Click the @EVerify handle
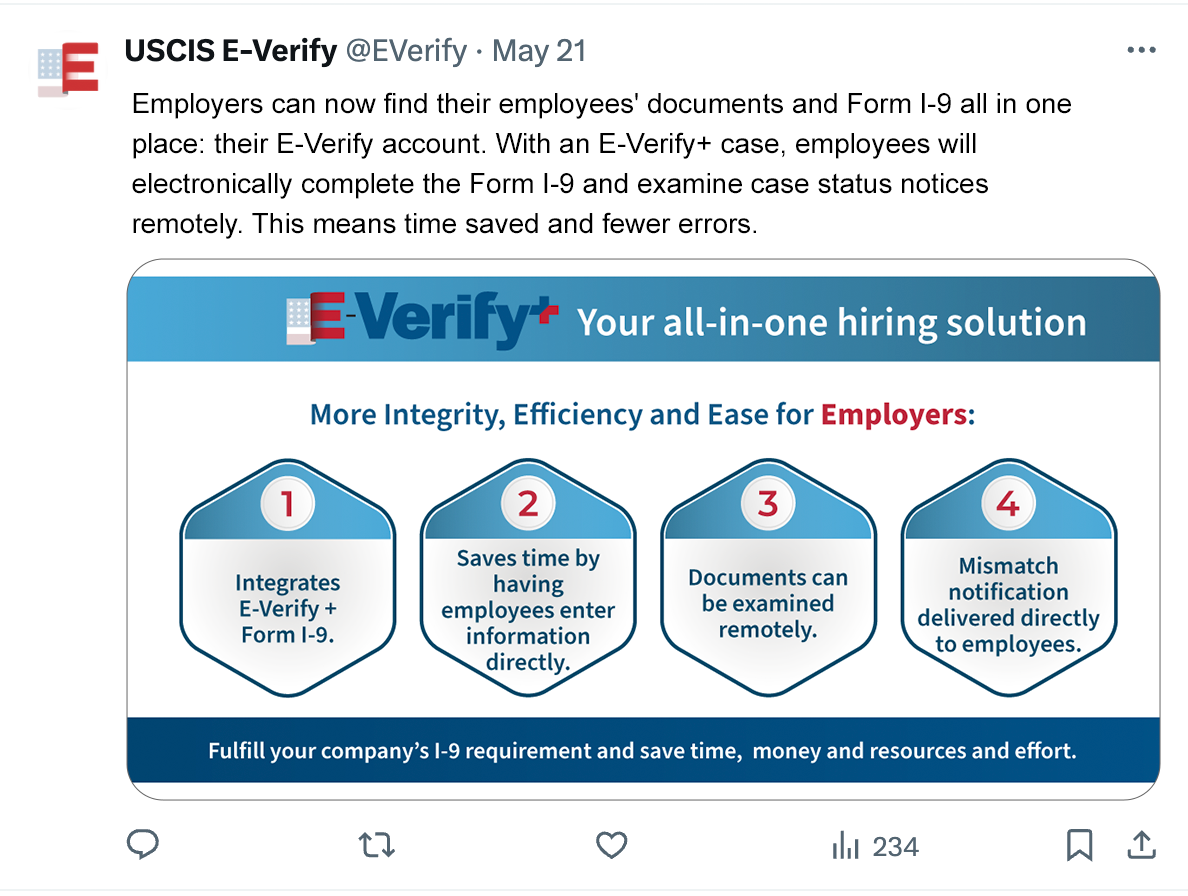1188x896 pixels. pyautogui.click(x=406, y=51)
